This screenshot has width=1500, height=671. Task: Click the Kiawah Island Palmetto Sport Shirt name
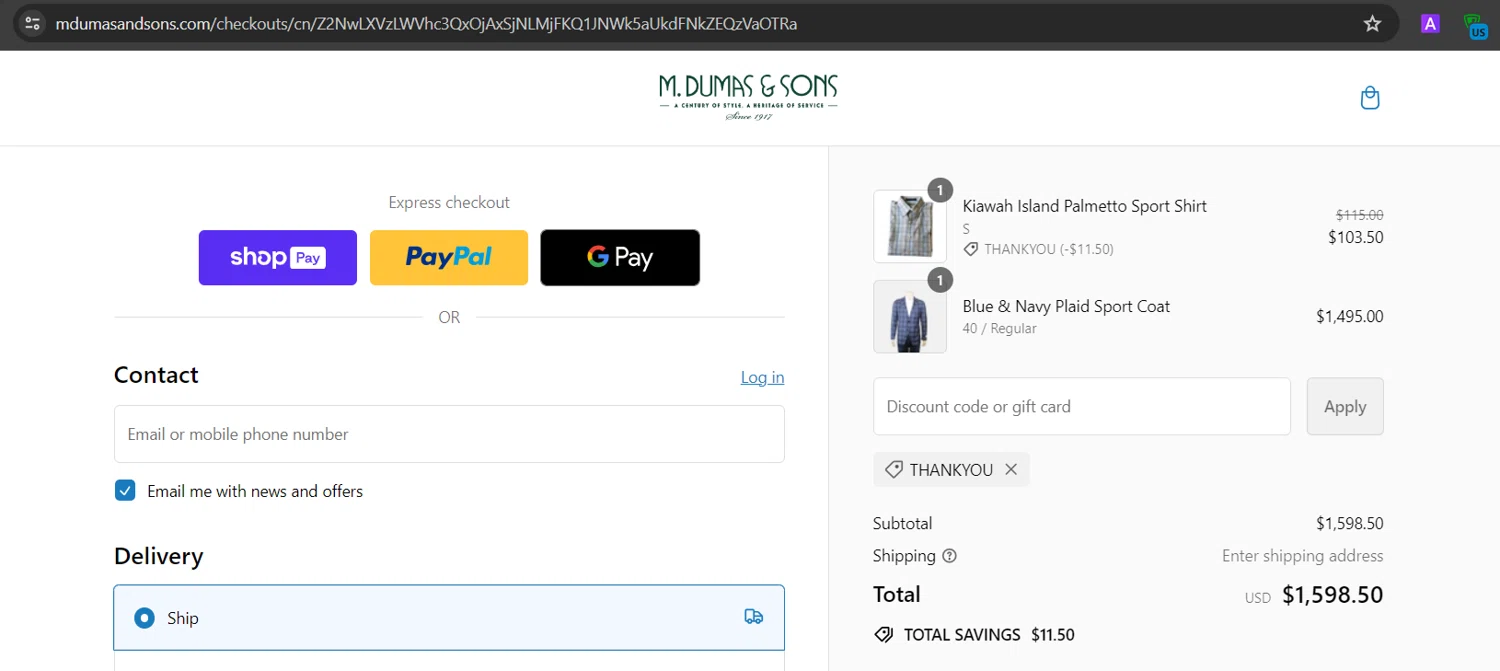tap(1085, 206)
